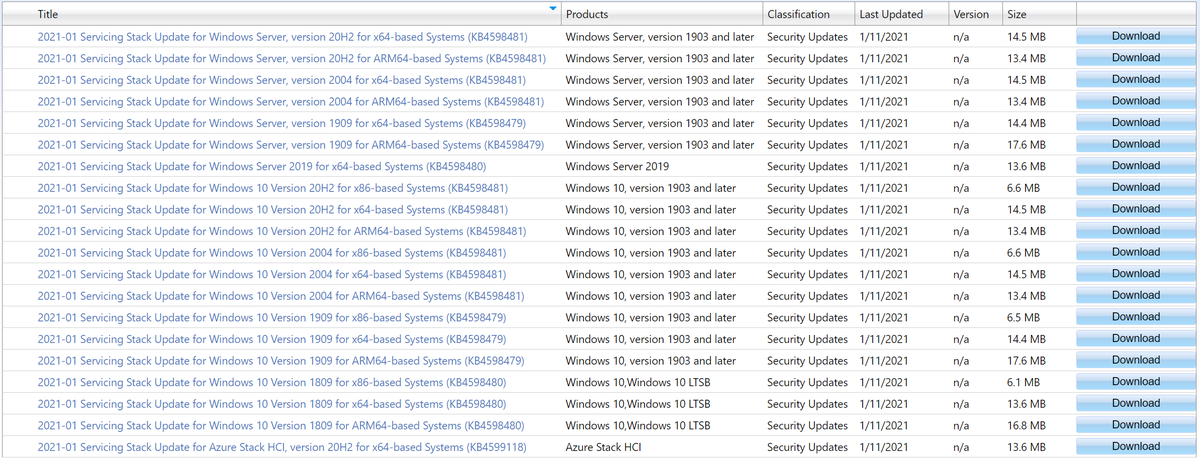Image resolution: width=1200 pixels, height=460 pixels.
Task: Open Windows 10 1809 x86 update link
Action: [x=271, y=383]
